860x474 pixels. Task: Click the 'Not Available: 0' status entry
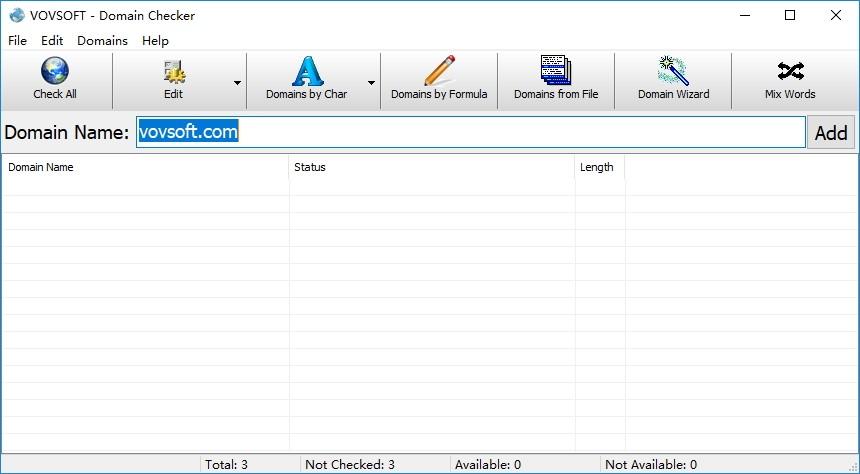(x=651, y=465)
